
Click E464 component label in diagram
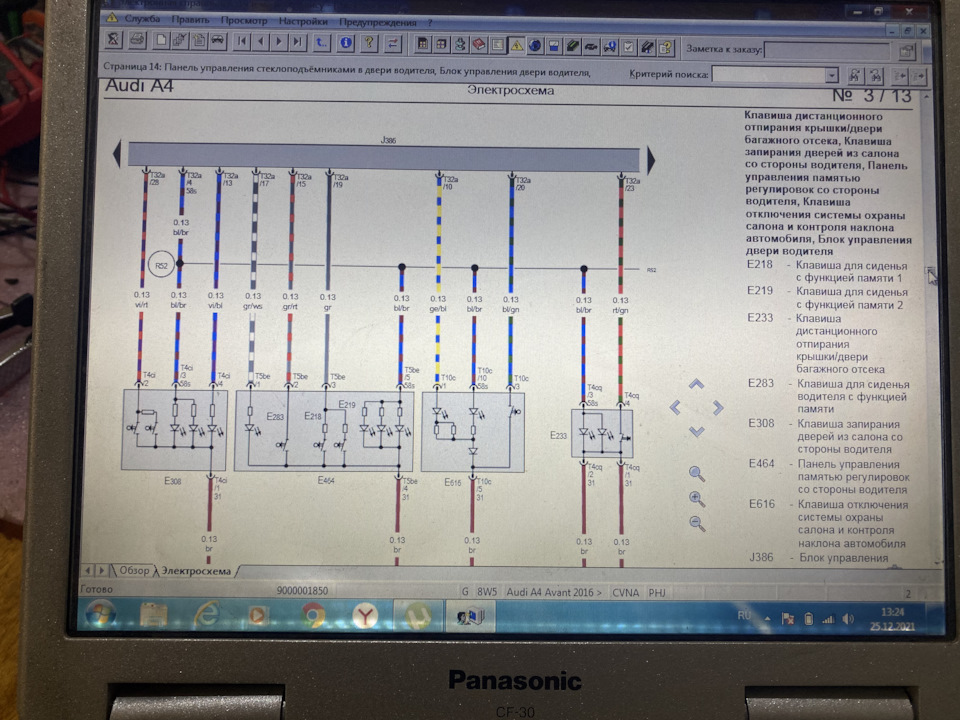(325, 481)
